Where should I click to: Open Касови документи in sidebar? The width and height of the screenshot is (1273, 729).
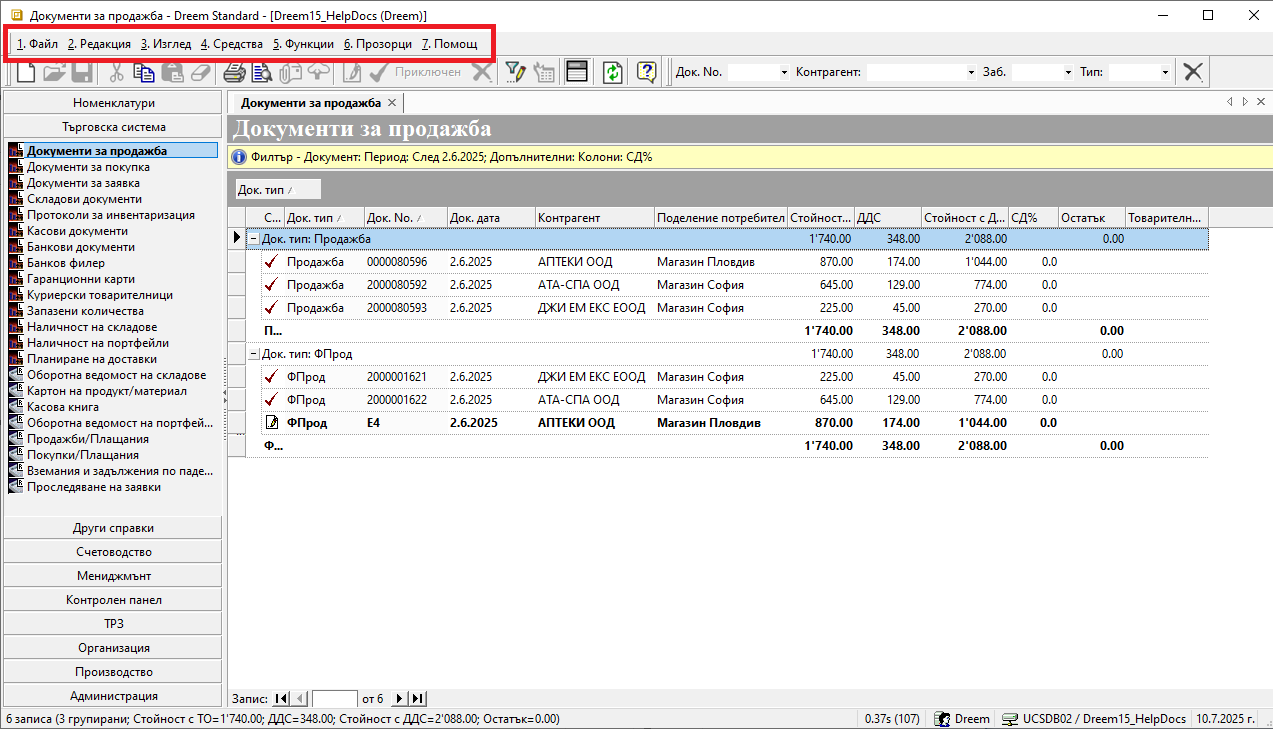click(77, 231)
